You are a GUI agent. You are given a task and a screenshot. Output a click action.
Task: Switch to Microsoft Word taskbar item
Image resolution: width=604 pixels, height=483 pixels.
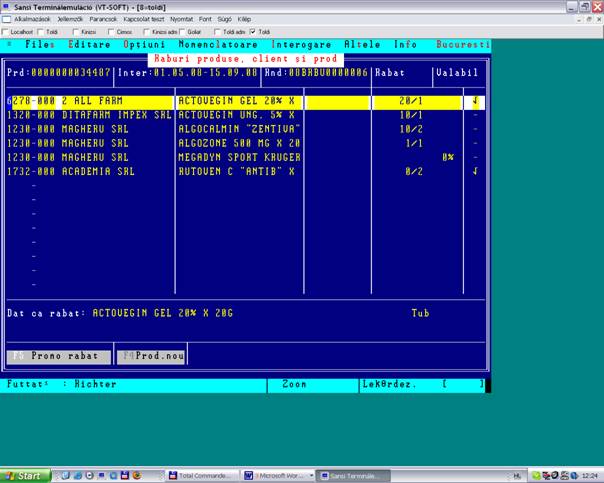(x=279, y=476)
